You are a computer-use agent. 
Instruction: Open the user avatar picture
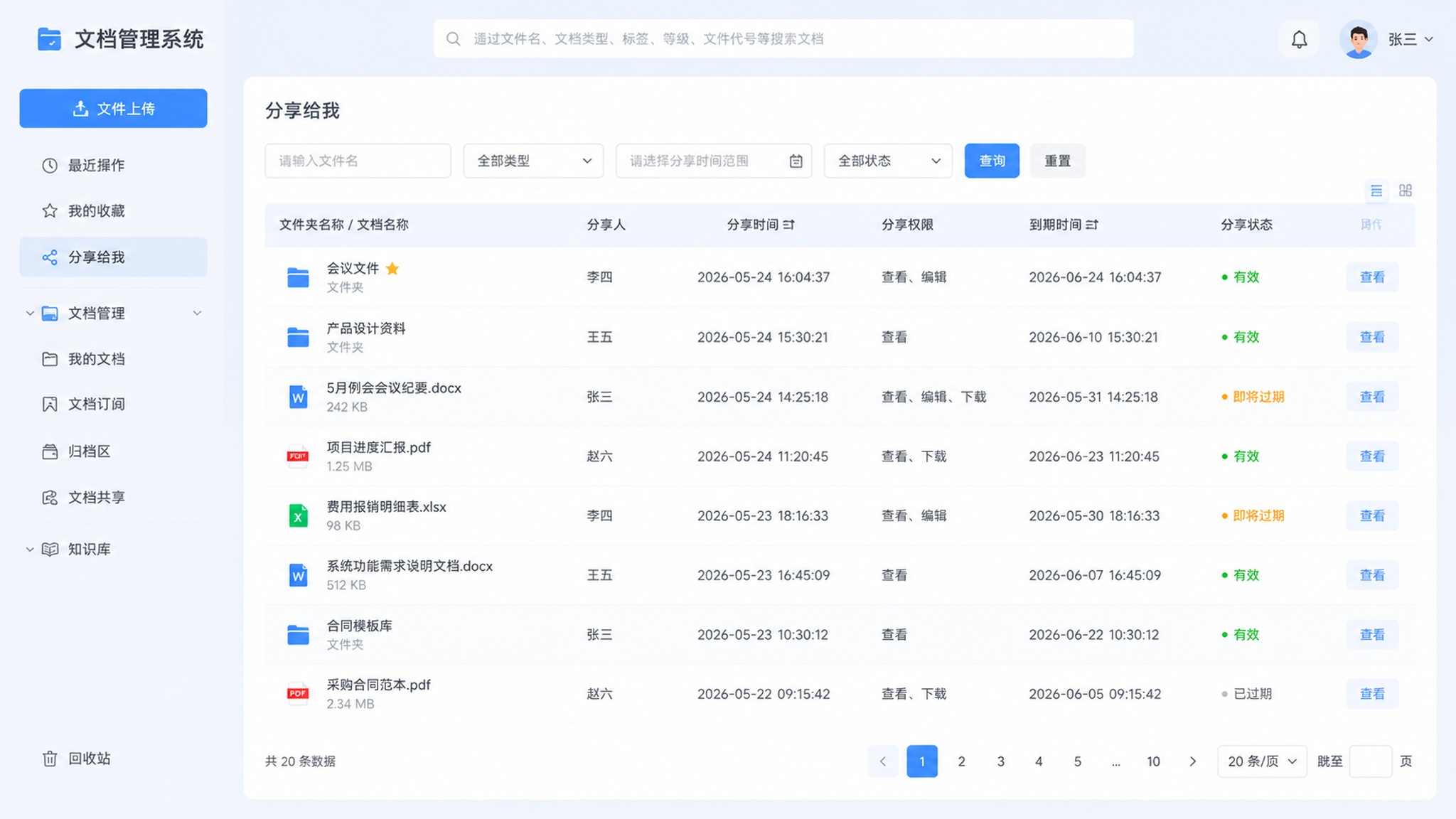(1358, 39)
